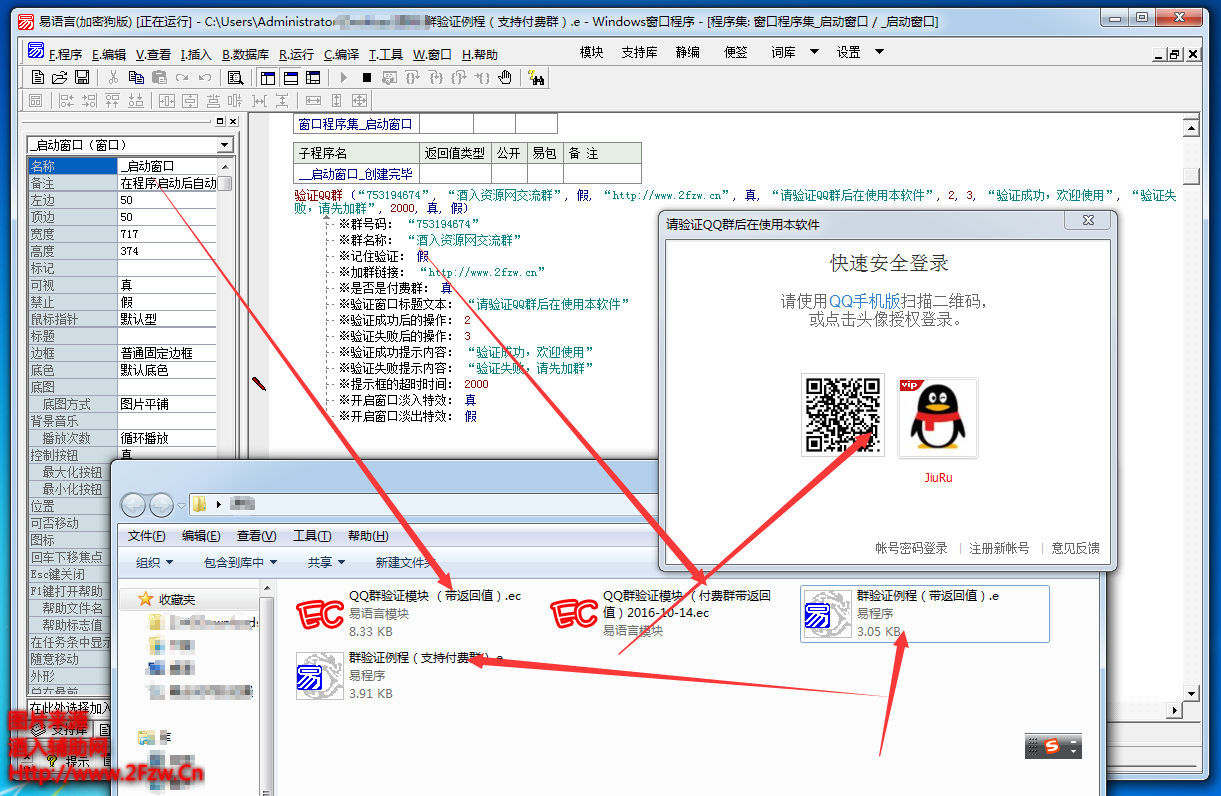The height and width of the screenshot is (796, 1221).
Task: Click the 窗口程序集_启动窗口 cell in the code editor
Action: click(356, 124)
